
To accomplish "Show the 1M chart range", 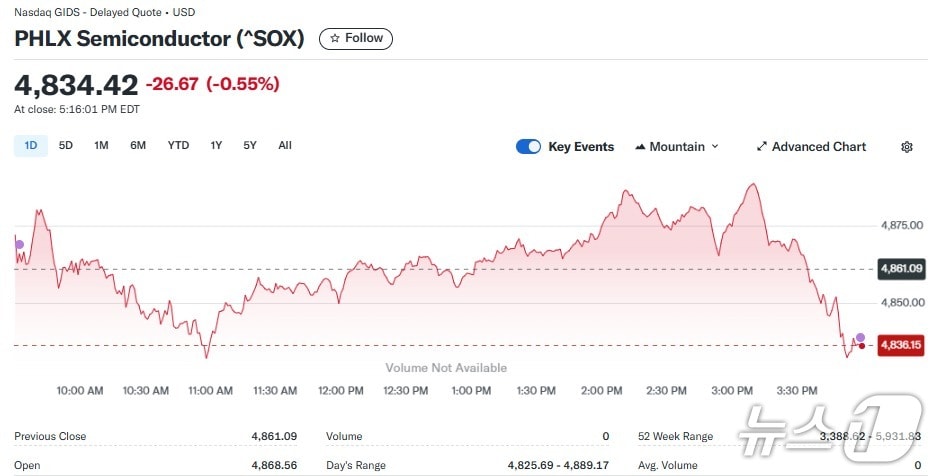I will 101,145.
